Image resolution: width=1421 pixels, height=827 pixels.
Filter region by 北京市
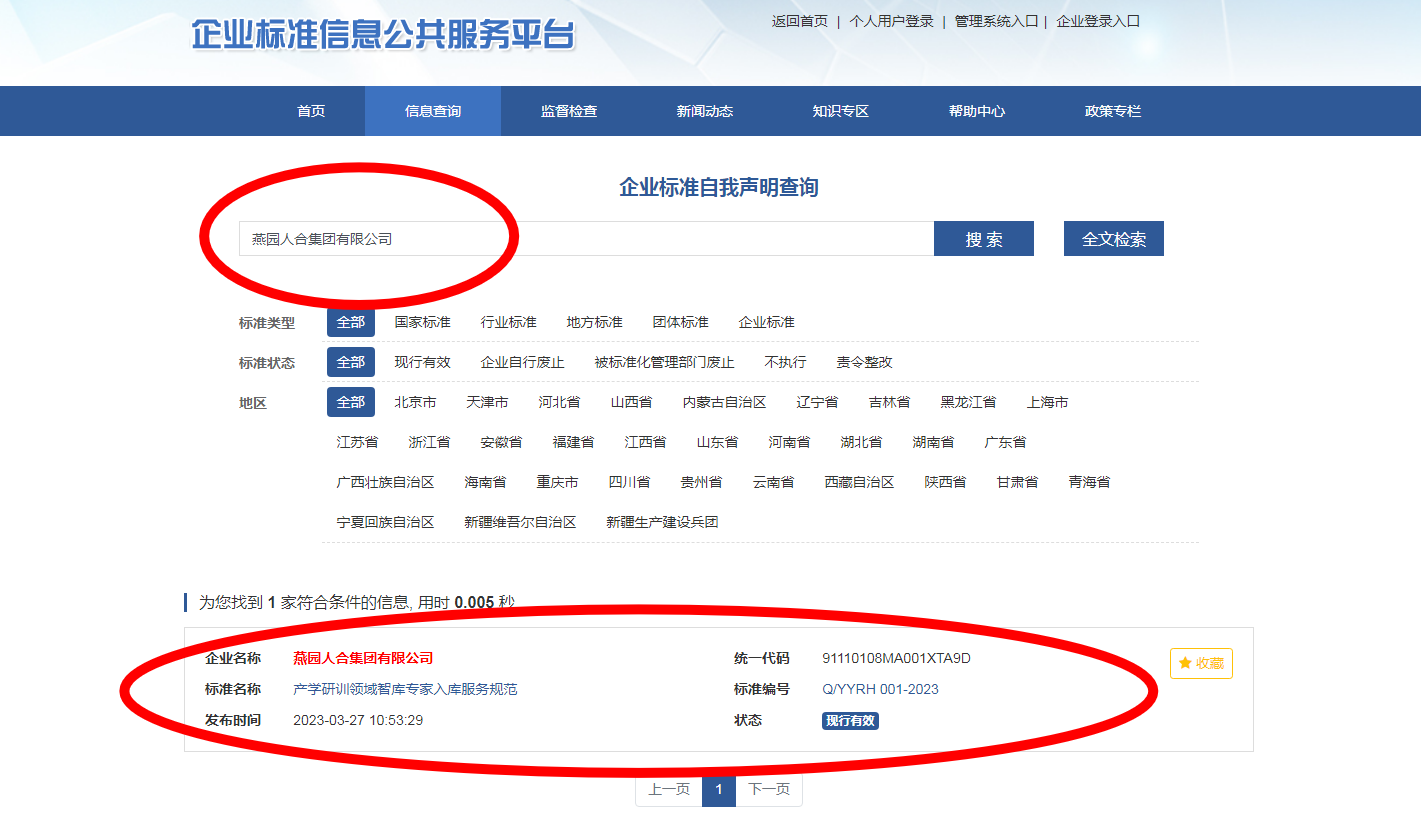(416, 402)
